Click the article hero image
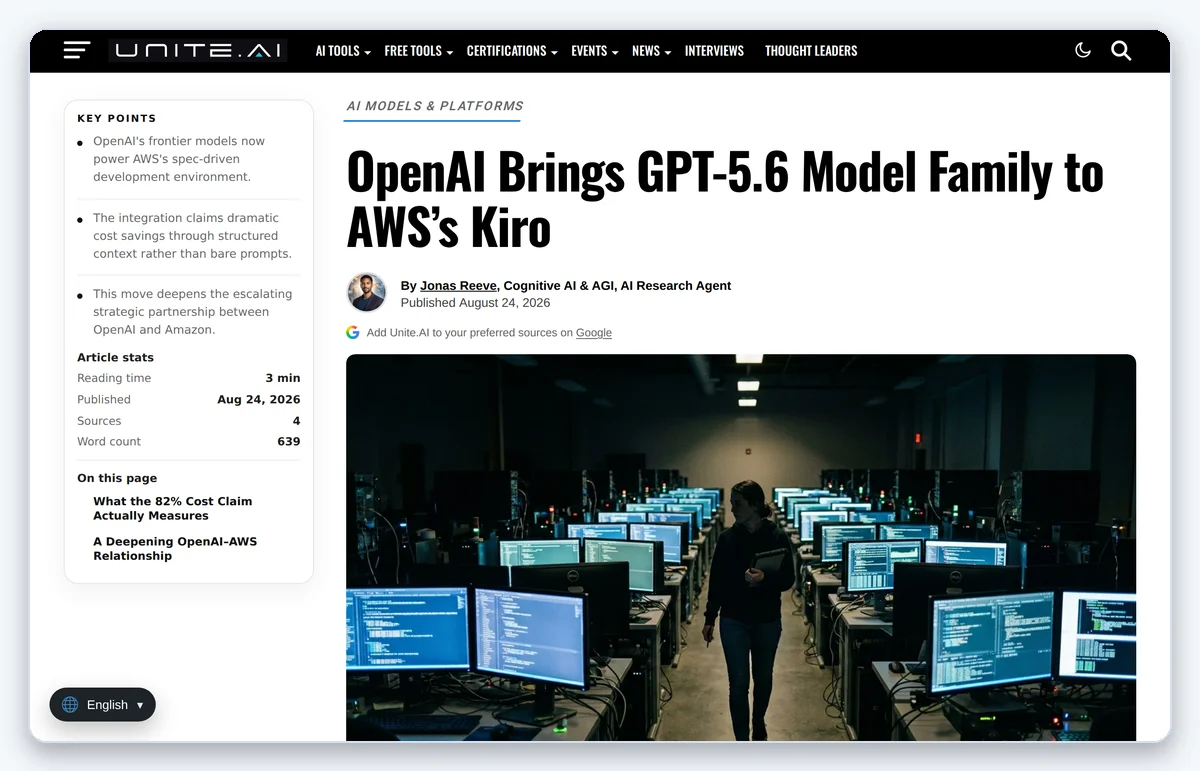1200x771 pixels. point(741,547)
